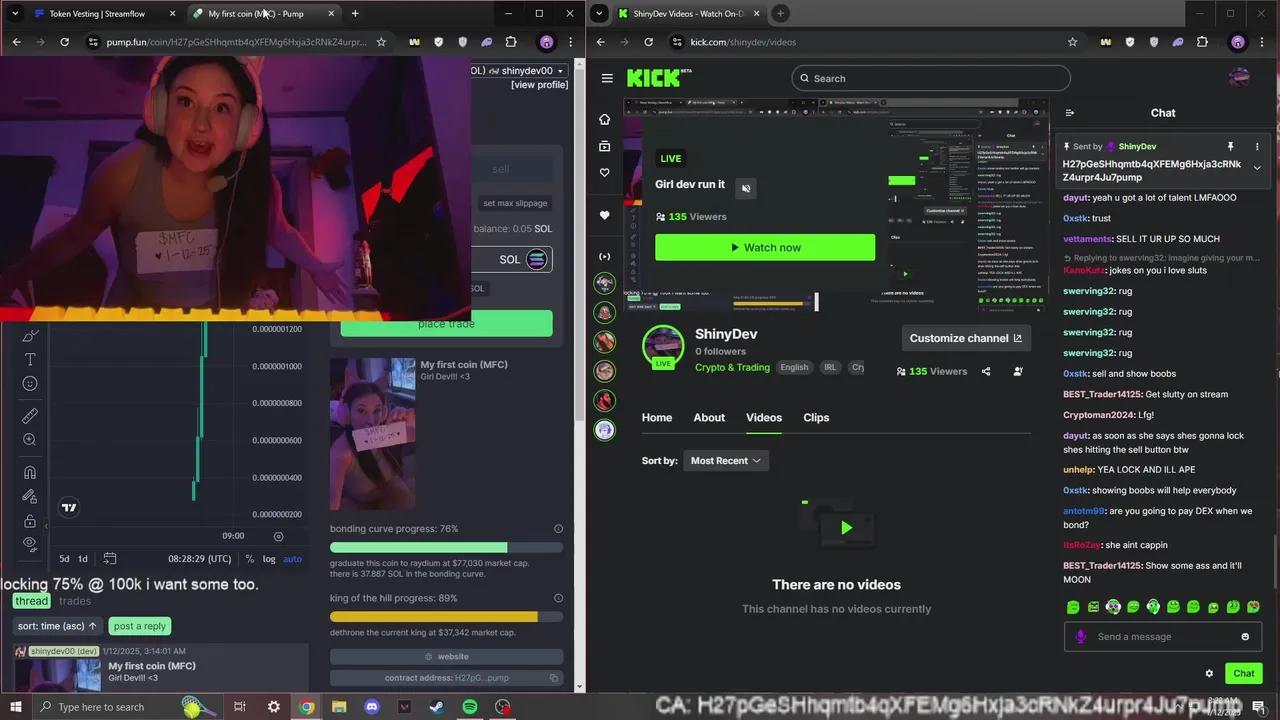The height and width of the screenshot is (720, 1280).
Task: Click the share icon next to viewers count
Action: coord(986,371)
